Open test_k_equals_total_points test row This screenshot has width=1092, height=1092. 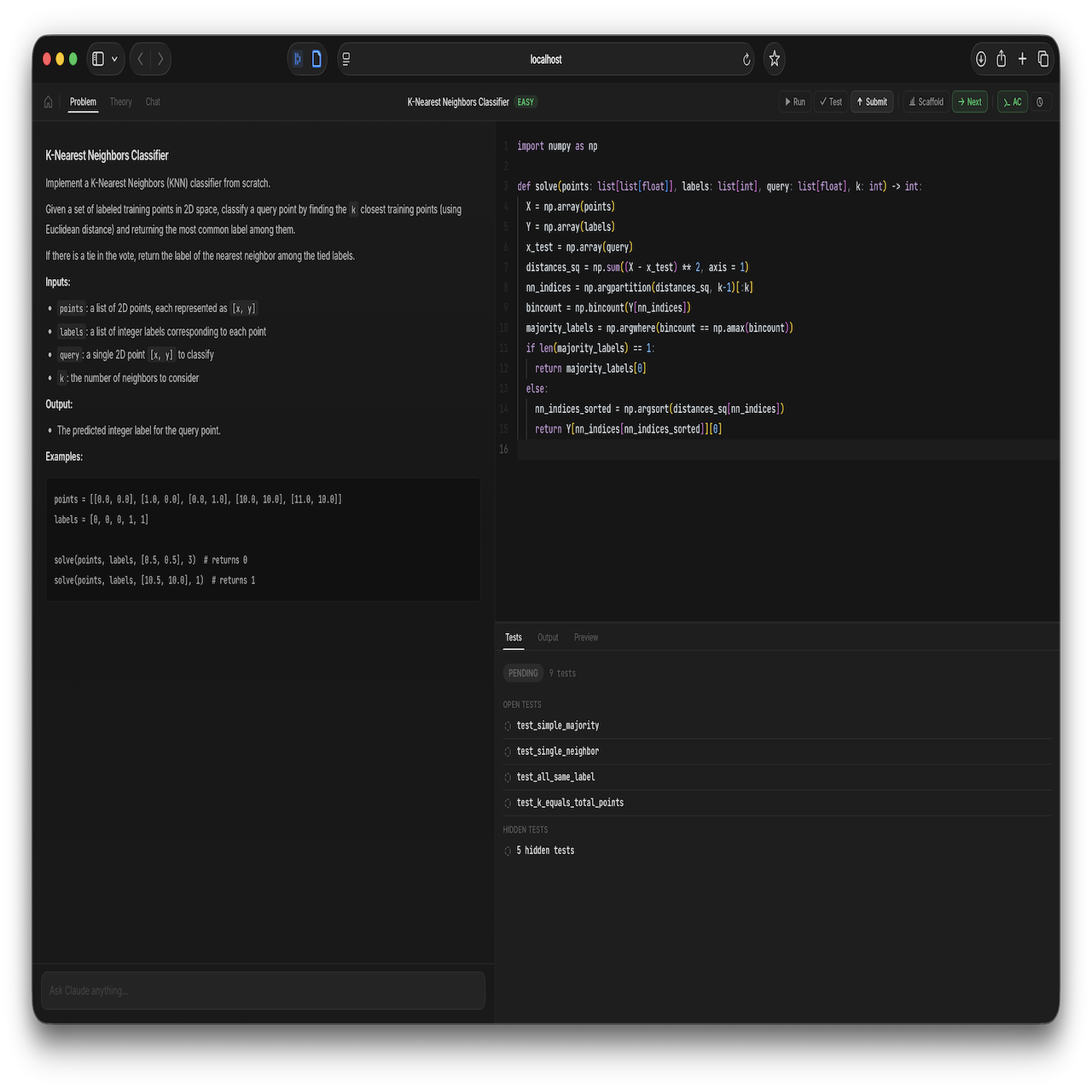777,802
